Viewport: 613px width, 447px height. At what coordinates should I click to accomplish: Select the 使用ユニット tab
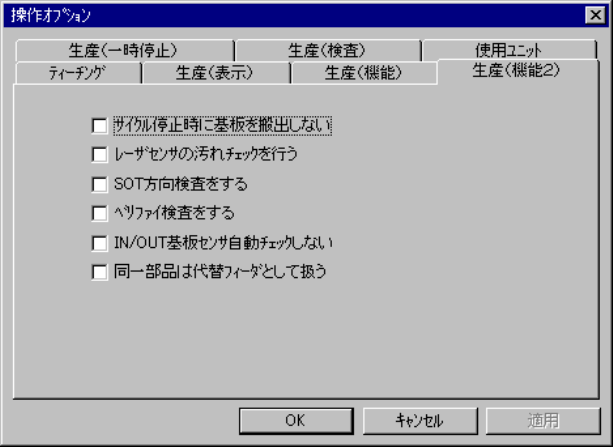[509, 50]
